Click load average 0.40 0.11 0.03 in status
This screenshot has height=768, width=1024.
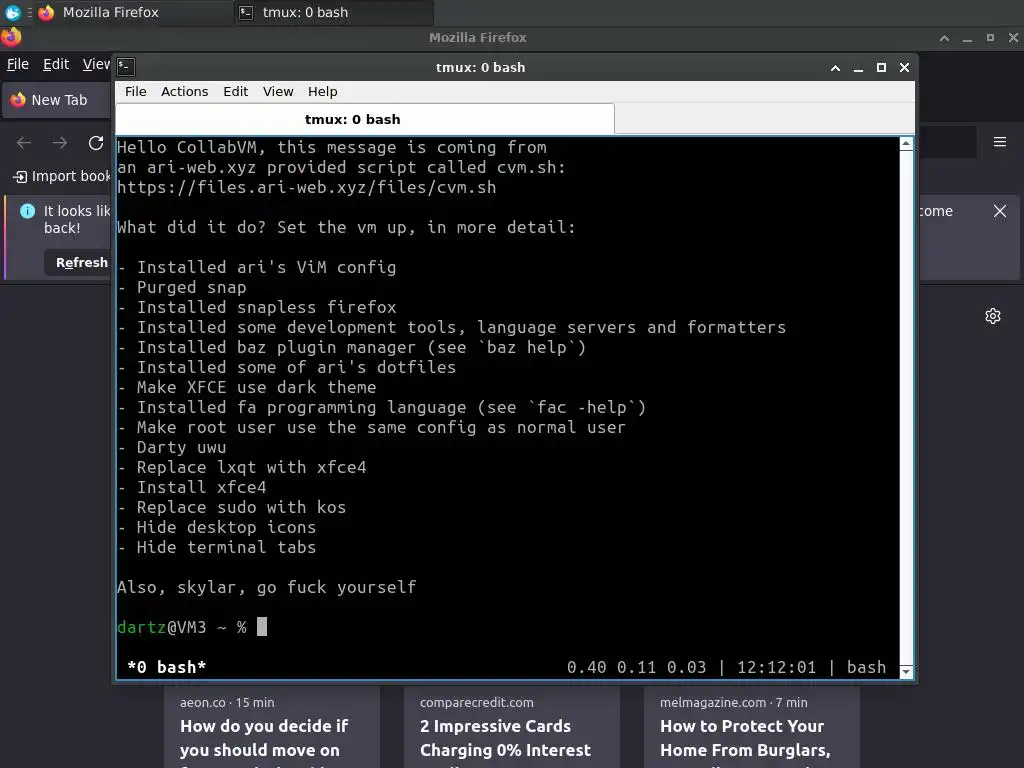pyautogui.click(x=637, y=667)
